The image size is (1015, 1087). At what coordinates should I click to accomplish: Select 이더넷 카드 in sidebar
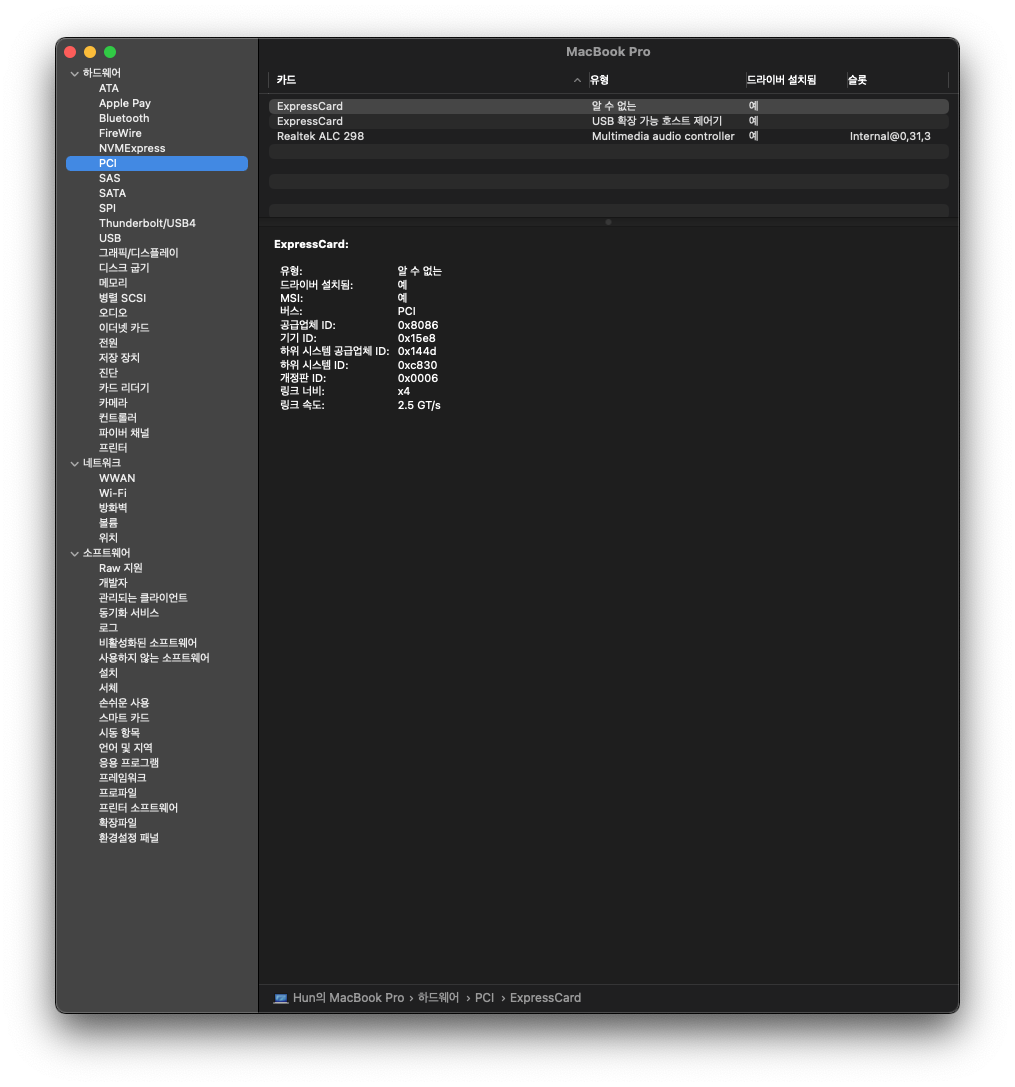124,328
